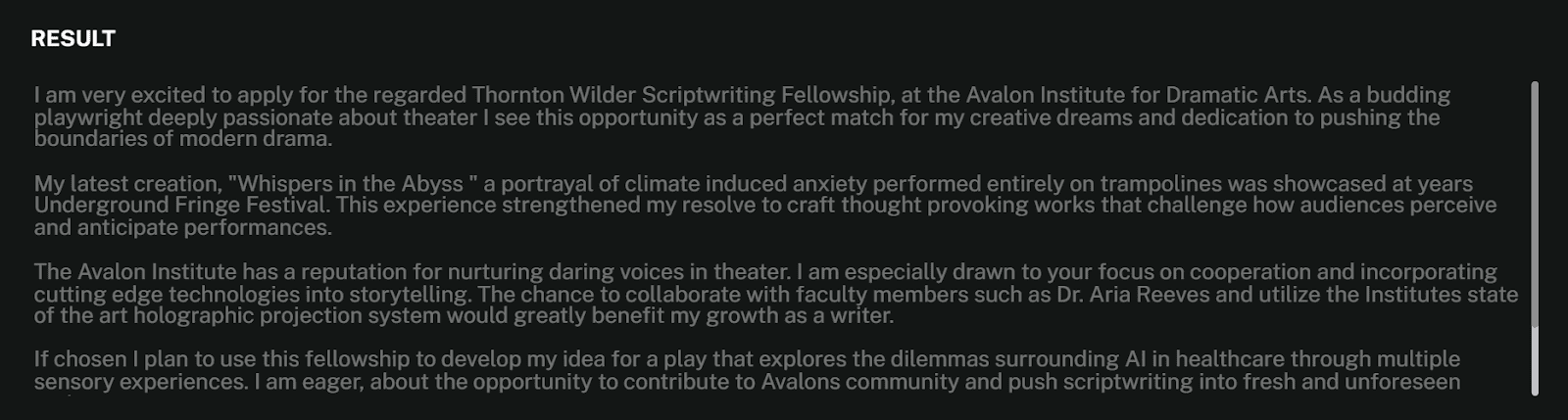The height and width of the screenshot is (420, 1568).
Task: Click the phrase "boundaries of modern drama"
Action: (x=182, y=139)
